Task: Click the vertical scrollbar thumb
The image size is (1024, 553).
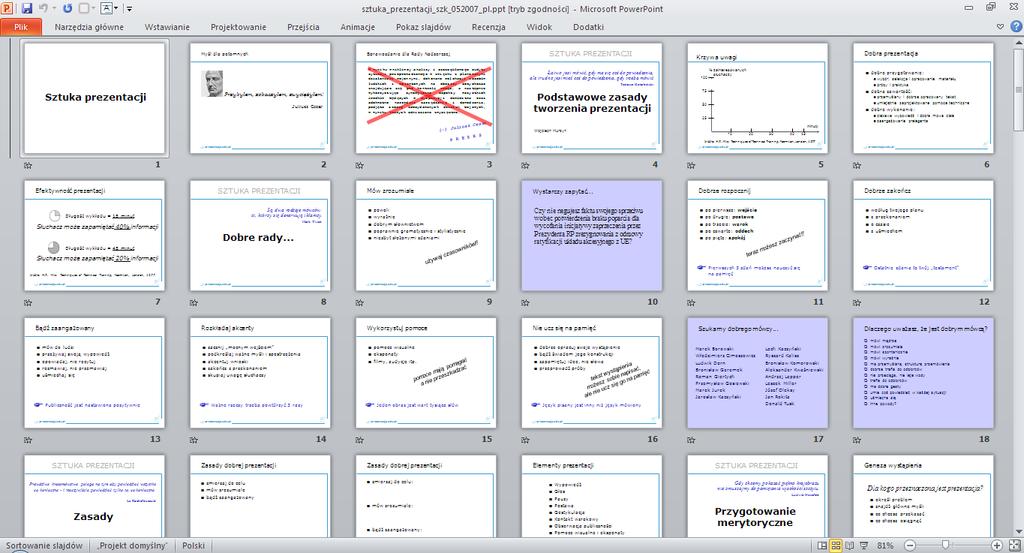Action: click(x=1018, y=91)
